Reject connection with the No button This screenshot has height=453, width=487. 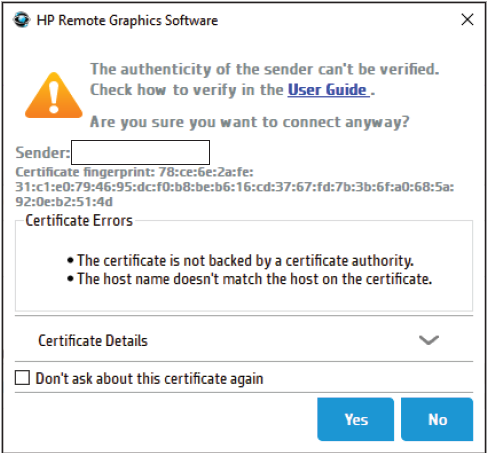437,419
